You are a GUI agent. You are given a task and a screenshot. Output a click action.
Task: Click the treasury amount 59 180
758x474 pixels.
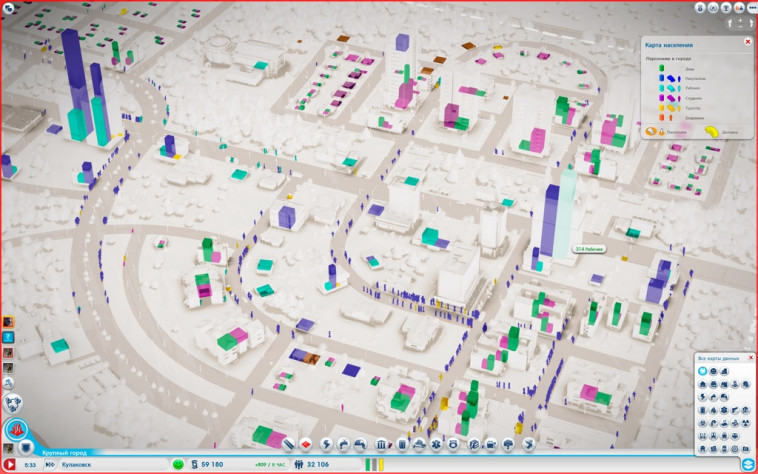tap(212, 464)
